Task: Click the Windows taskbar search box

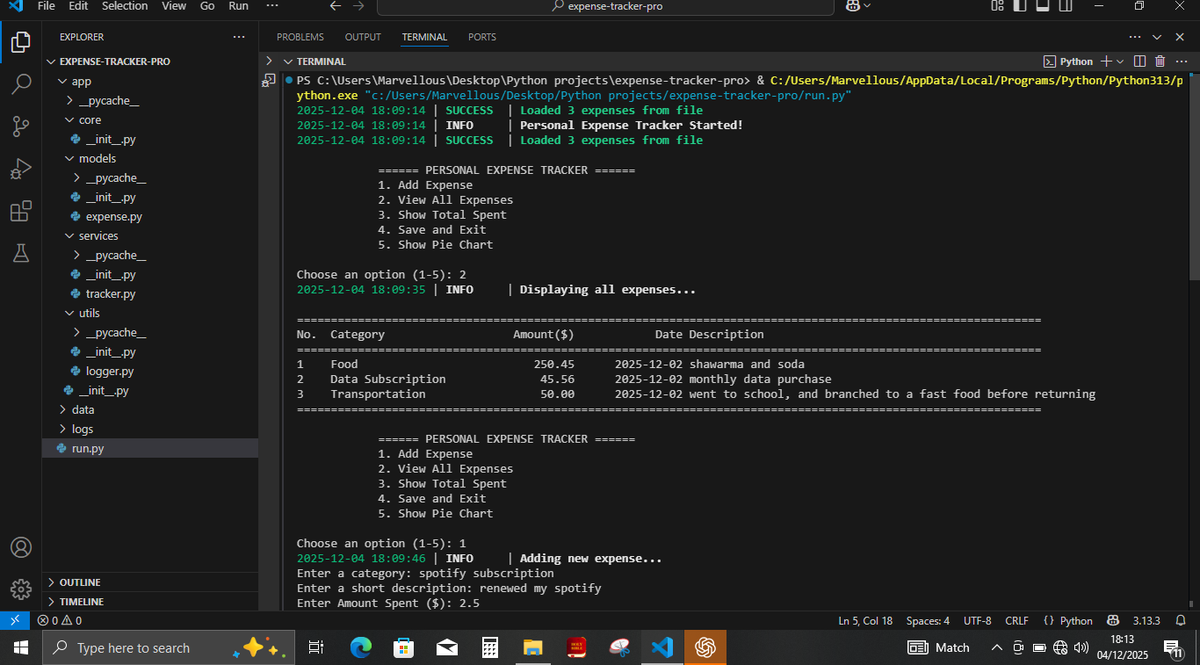Action: (x=168, y=648)
